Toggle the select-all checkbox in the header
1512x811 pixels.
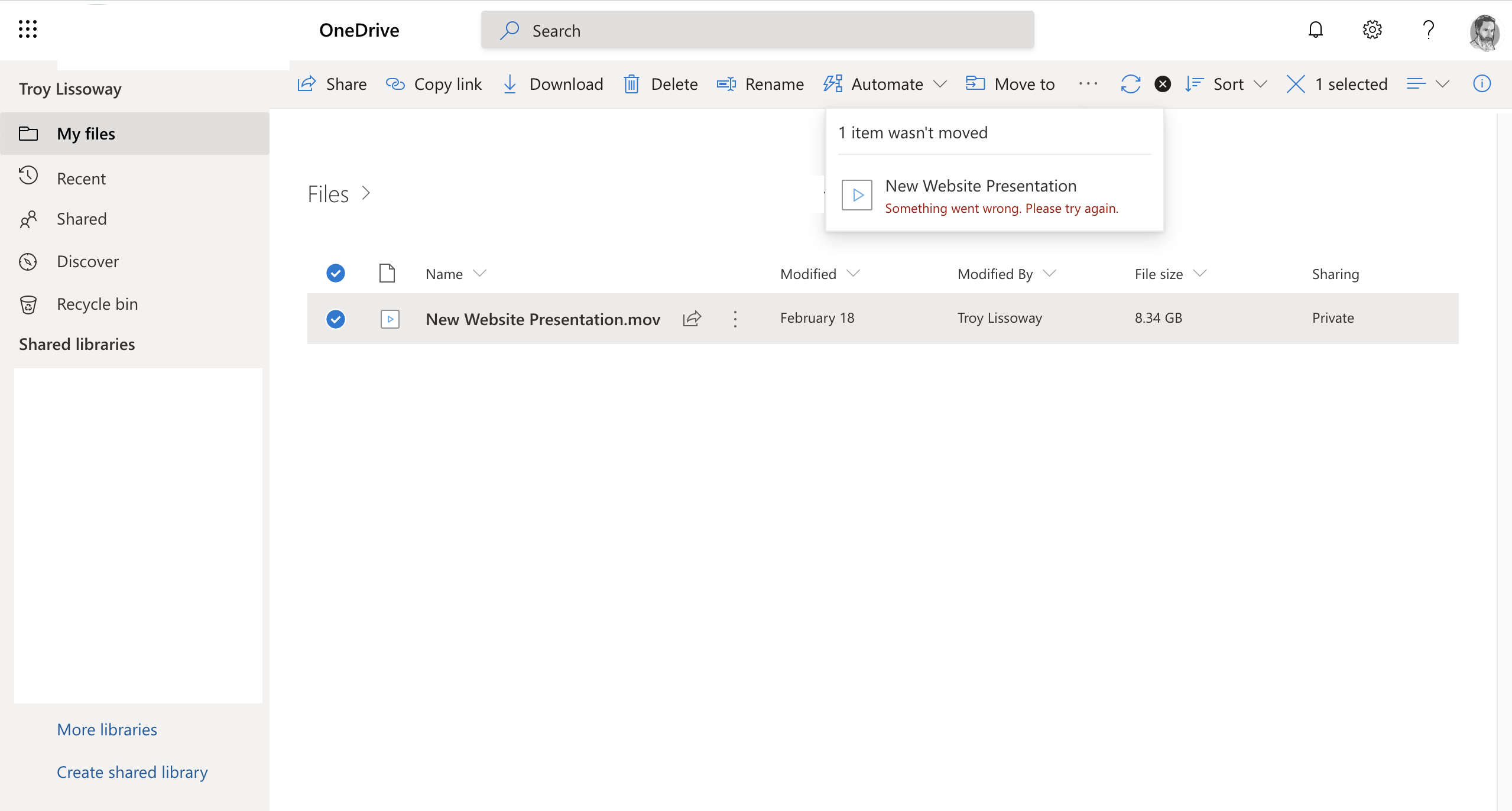(336, 273)
